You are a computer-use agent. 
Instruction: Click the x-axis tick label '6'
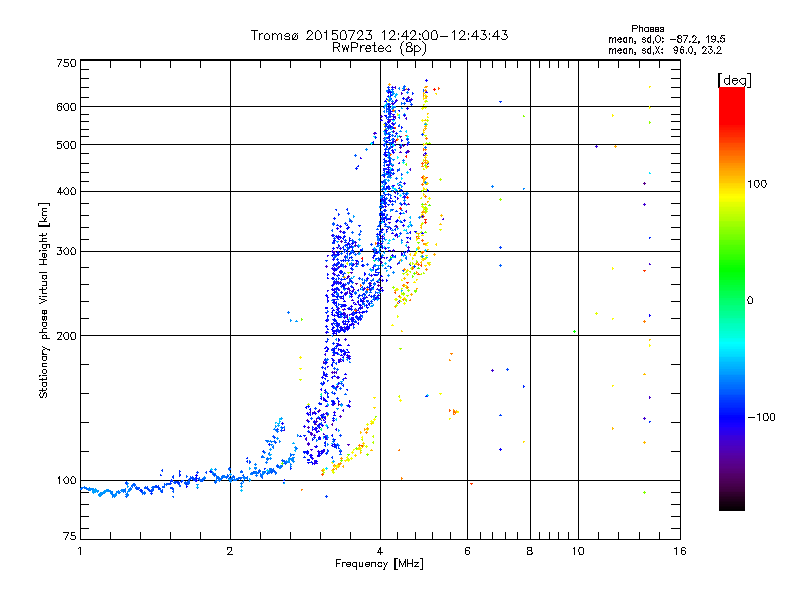pos(467,551)
